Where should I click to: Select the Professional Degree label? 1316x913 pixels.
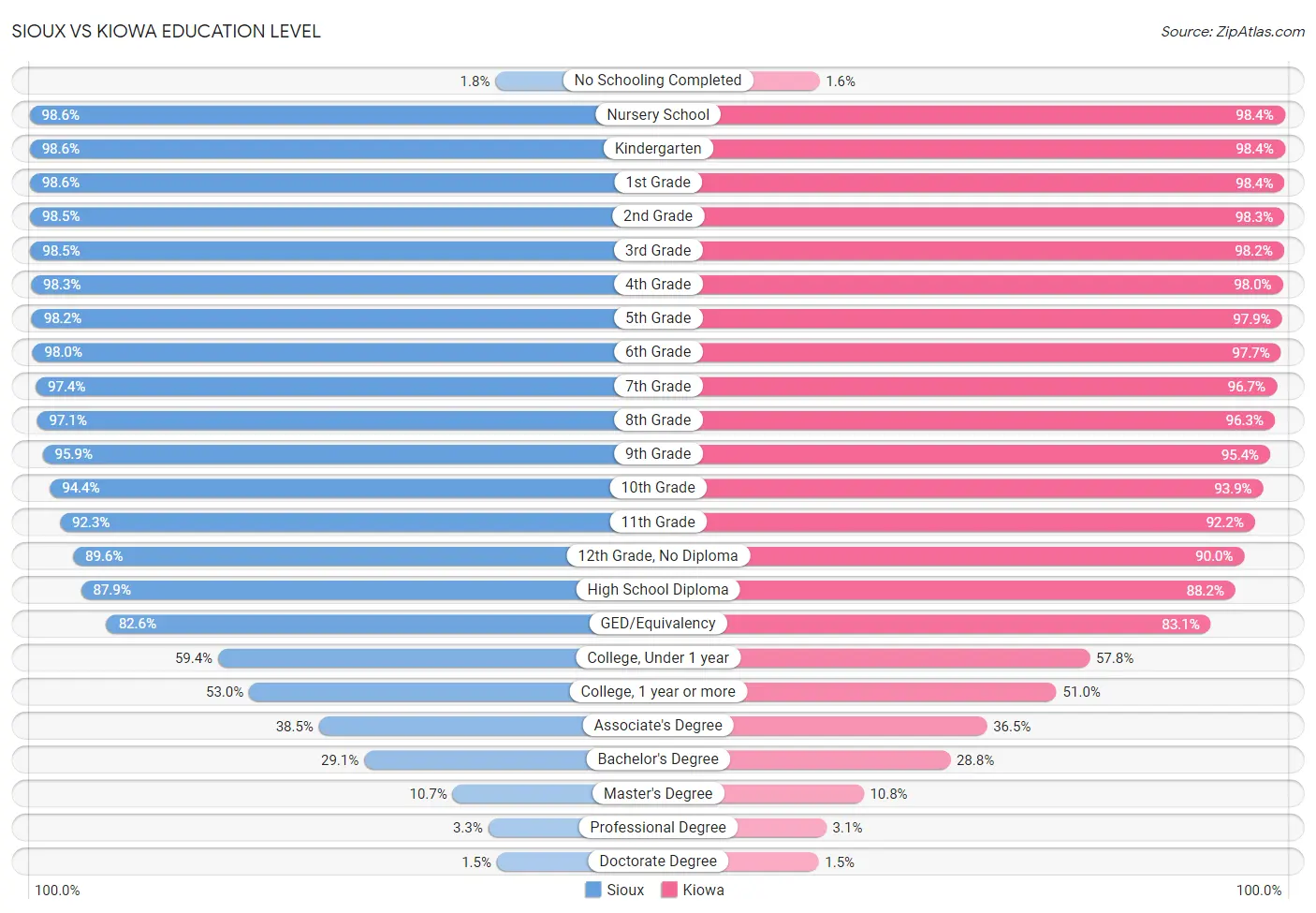point(658,828)
